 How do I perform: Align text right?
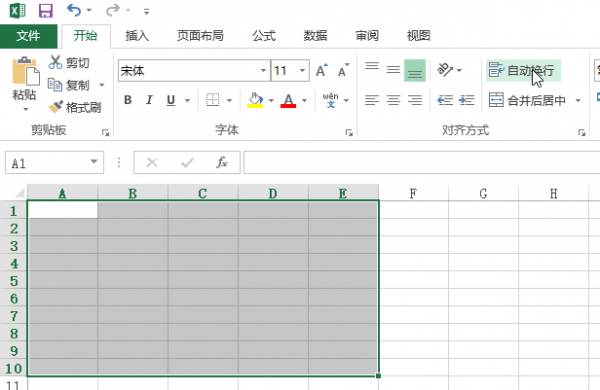[x=415, y=100]
